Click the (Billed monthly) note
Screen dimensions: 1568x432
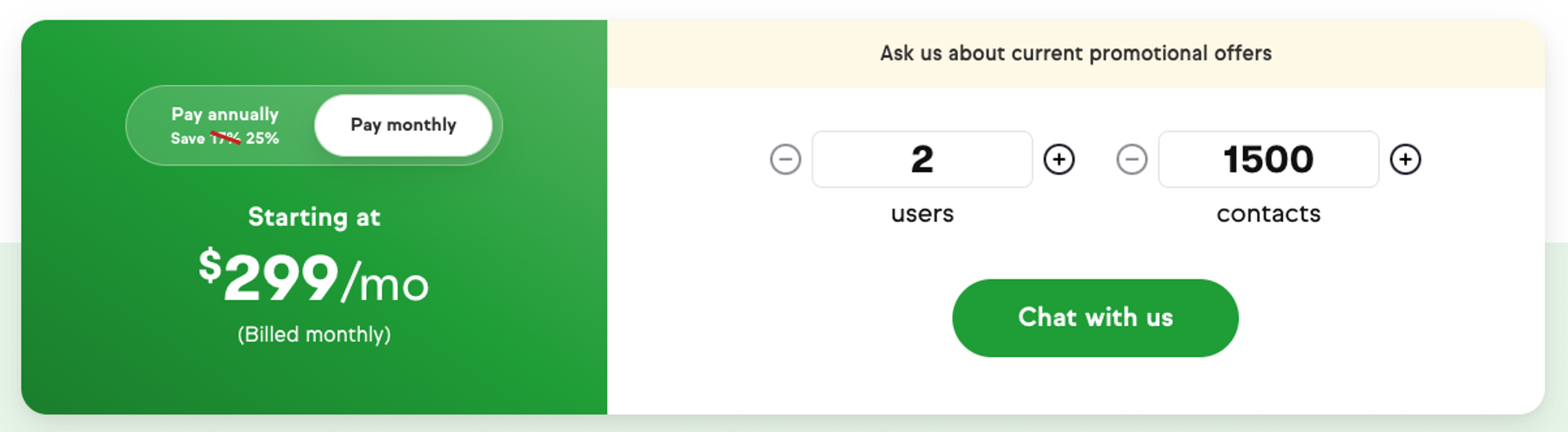point(314,335)
